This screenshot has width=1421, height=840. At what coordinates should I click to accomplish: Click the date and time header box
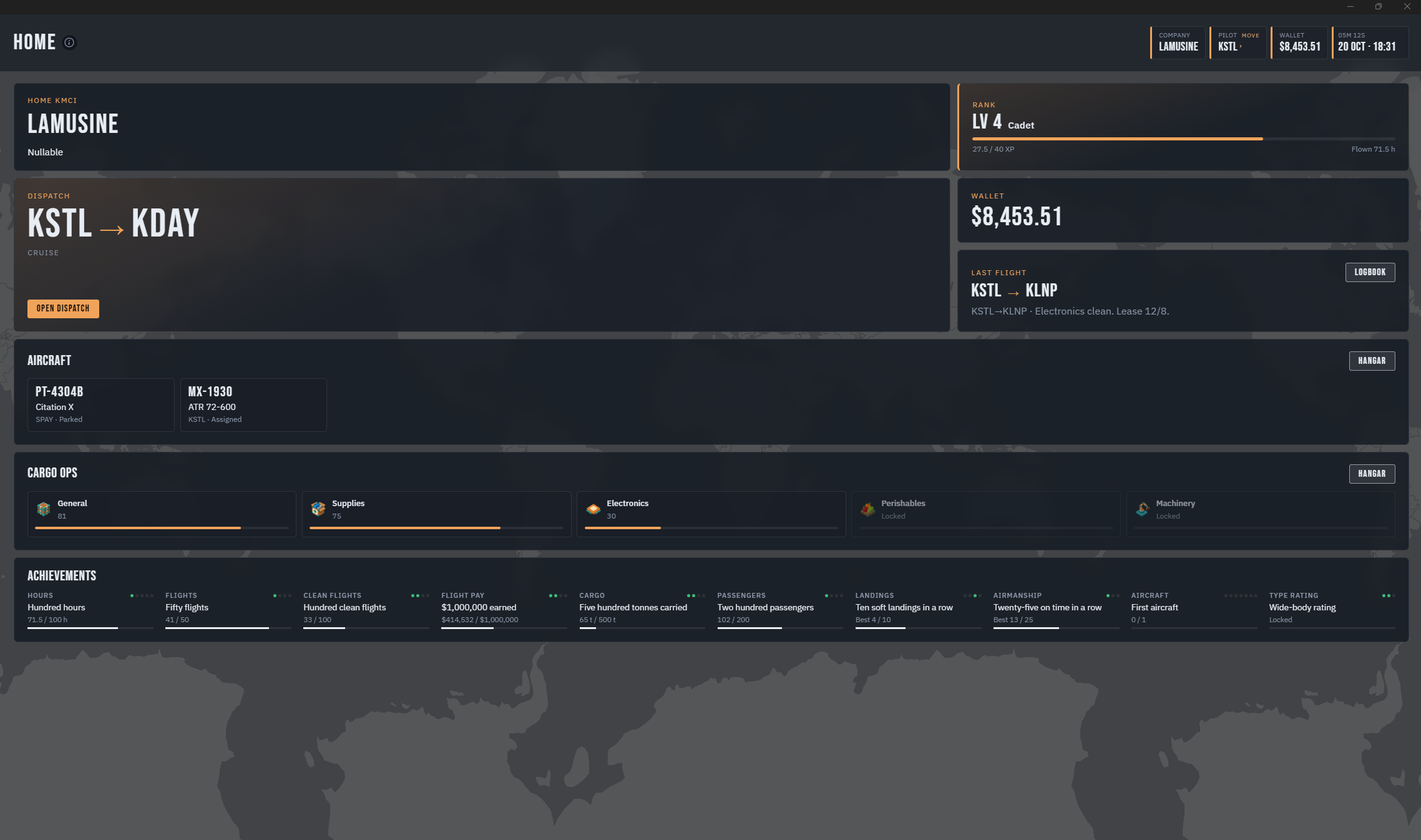(1370, 42)
